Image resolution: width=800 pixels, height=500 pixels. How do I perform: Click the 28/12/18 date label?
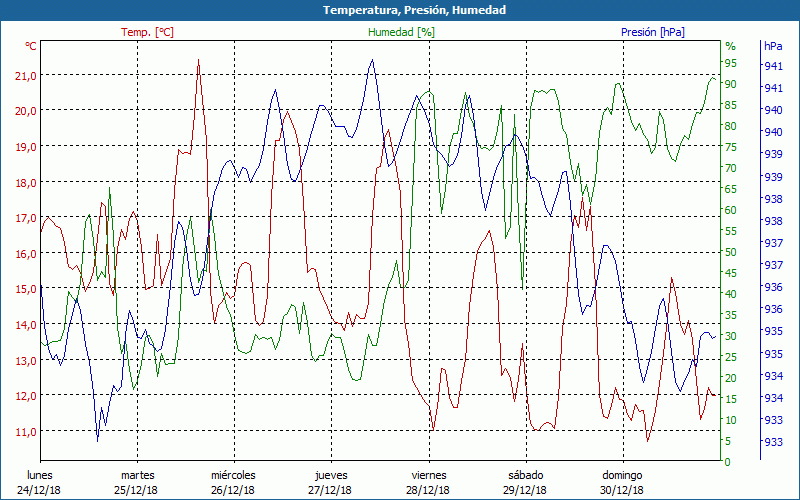428,490
